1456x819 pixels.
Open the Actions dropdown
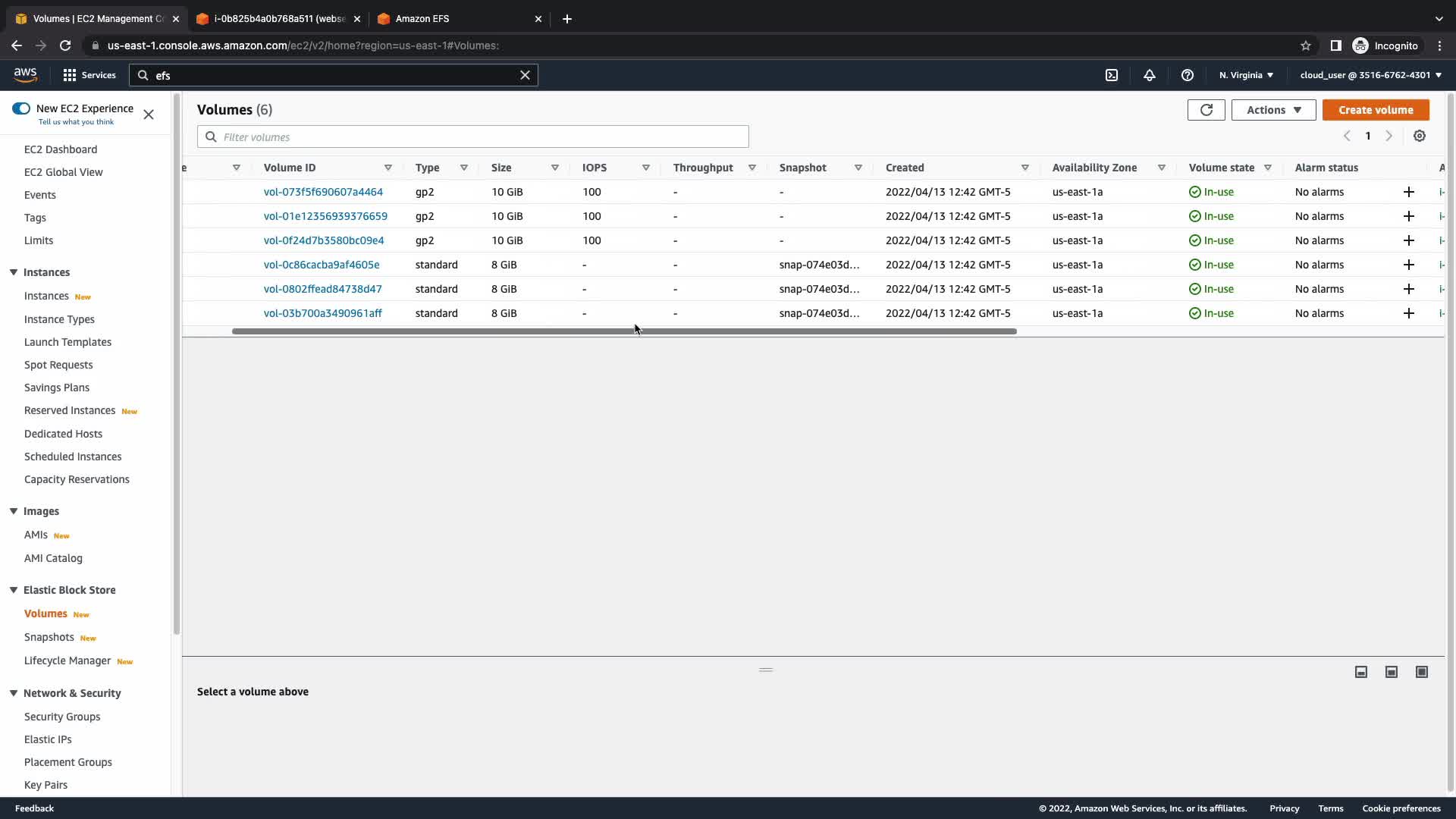(1273, 110)
